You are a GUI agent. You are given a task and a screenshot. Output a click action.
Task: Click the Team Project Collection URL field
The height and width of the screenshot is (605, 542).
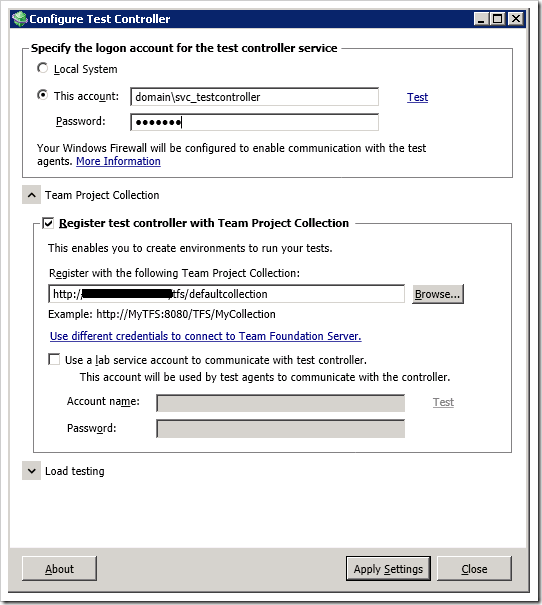click(x=226, y=294)
